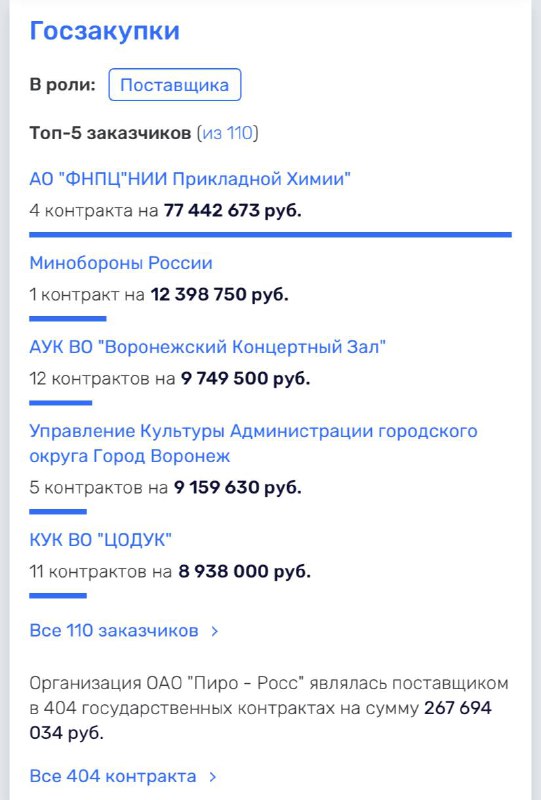Select the Поставщика role button
This screenshot has height=800, width=541.
175,85
